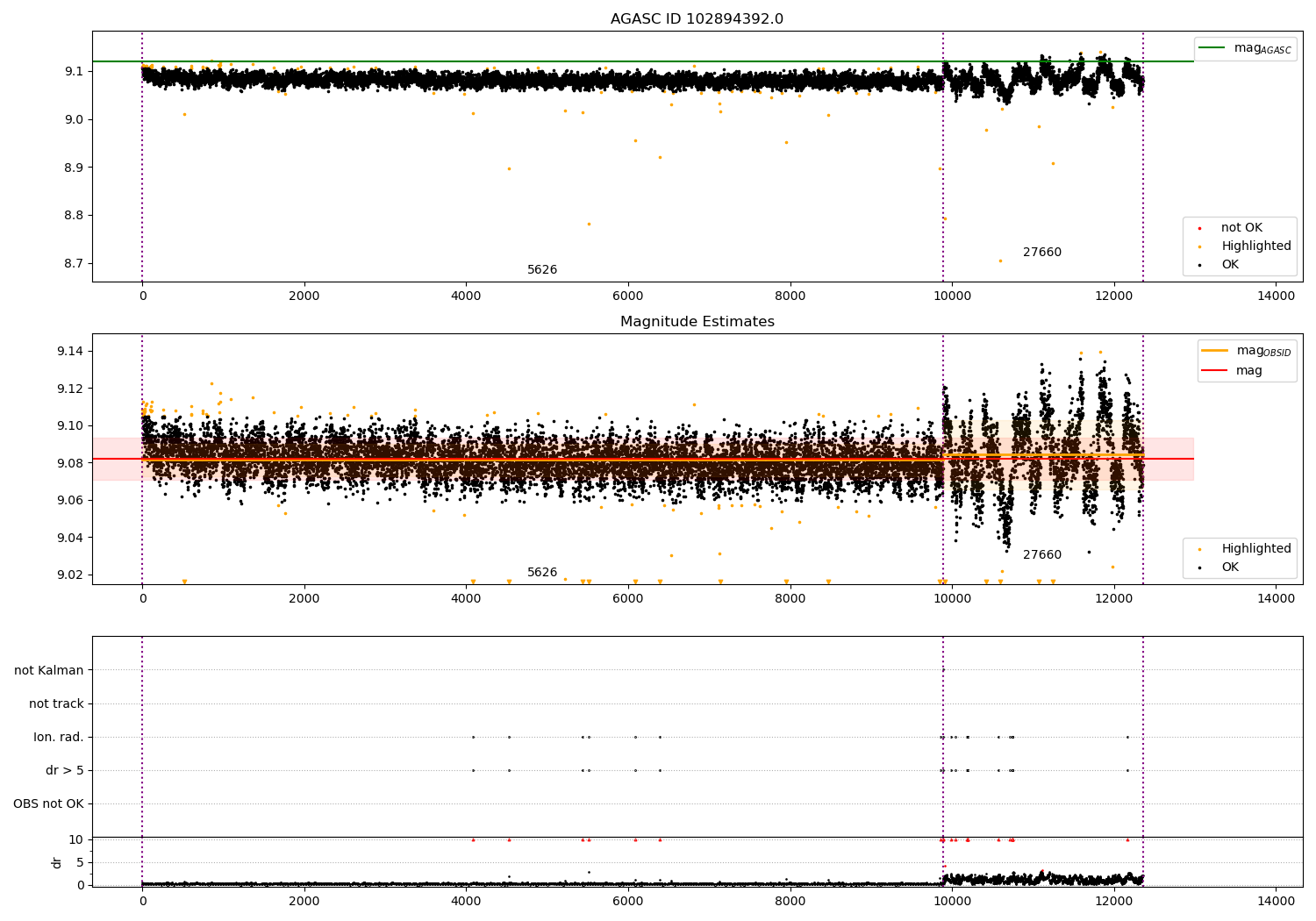1316x921 pixels.
Task: Click the '27660' annotation in top plot
Action: click(1042, 253)
